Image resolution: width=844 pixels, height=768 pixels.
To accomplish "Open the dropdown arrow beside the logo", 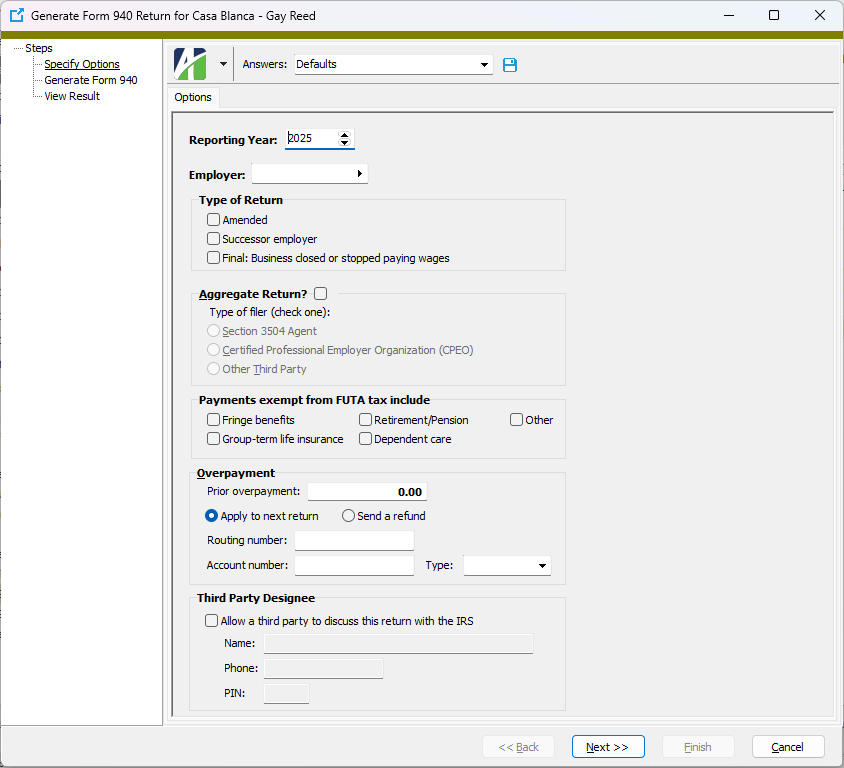I will tap(223, 64).
